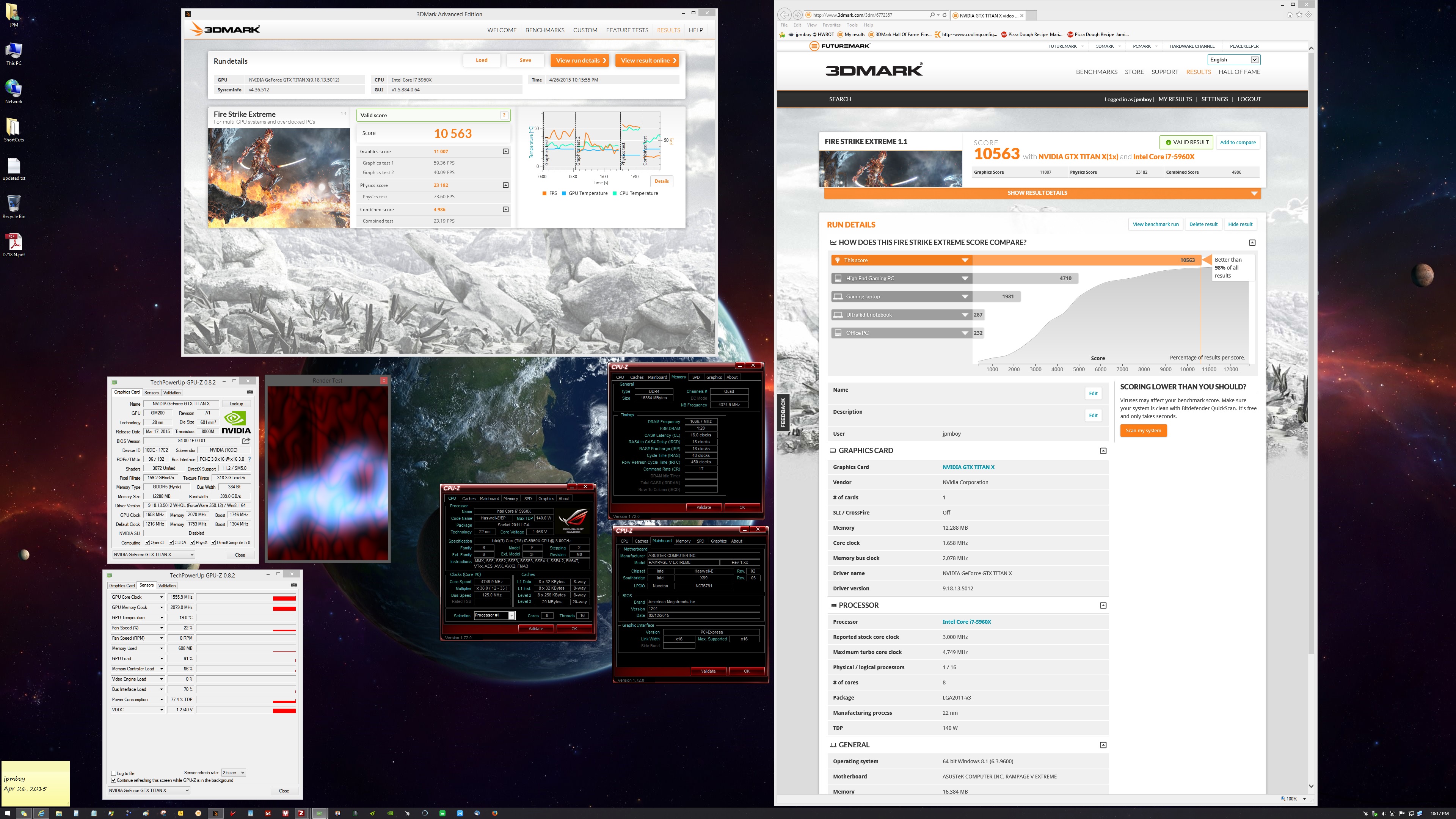Image resolution: width=1456 pixels, height=819 pixels.
Task: Click add to favorites bar star icon
Action: tap(782, 35)
